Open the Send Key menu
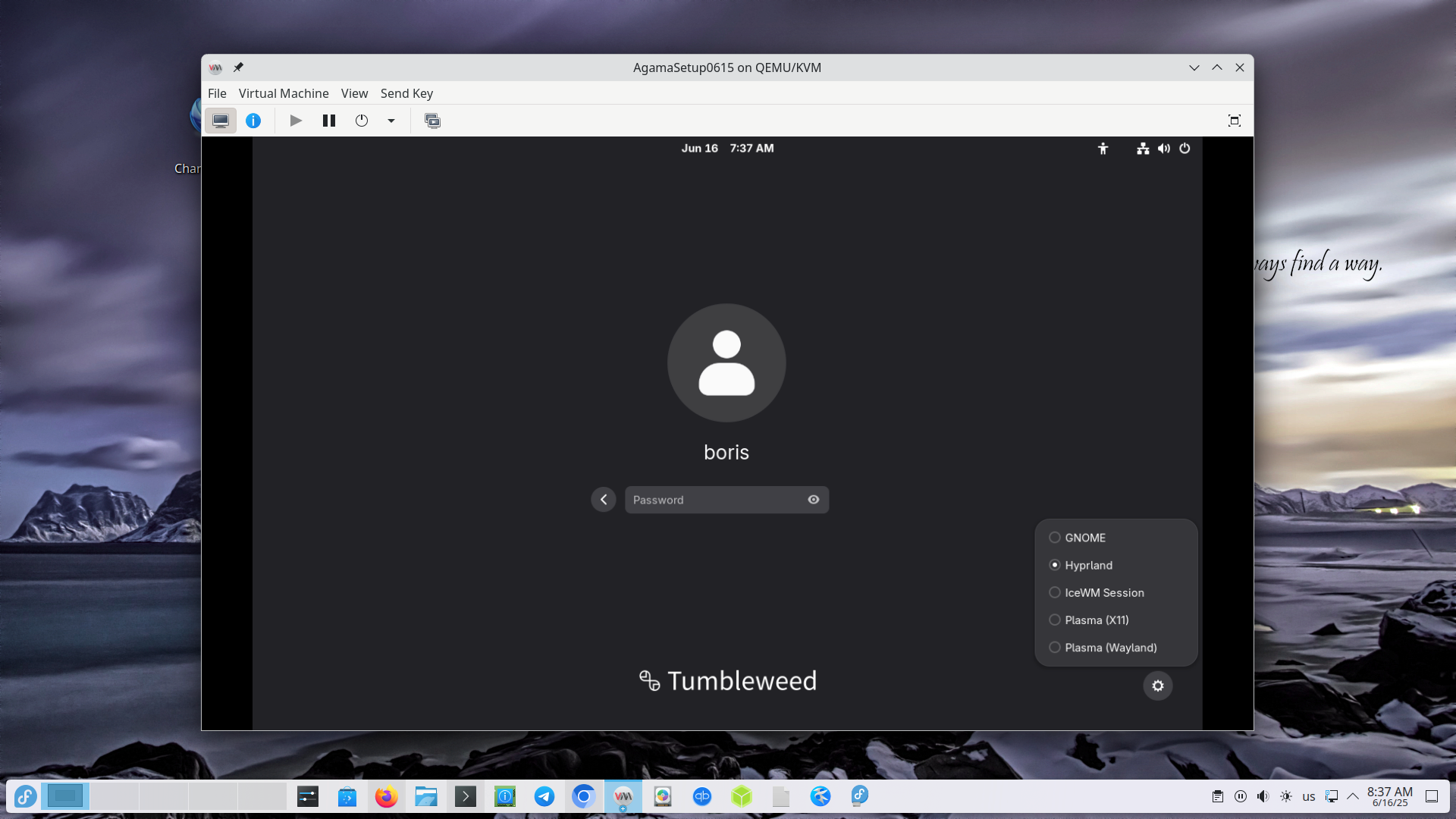Image resolution: width=1456 pixels, height=819 pixels. click(x=406, y=93)
